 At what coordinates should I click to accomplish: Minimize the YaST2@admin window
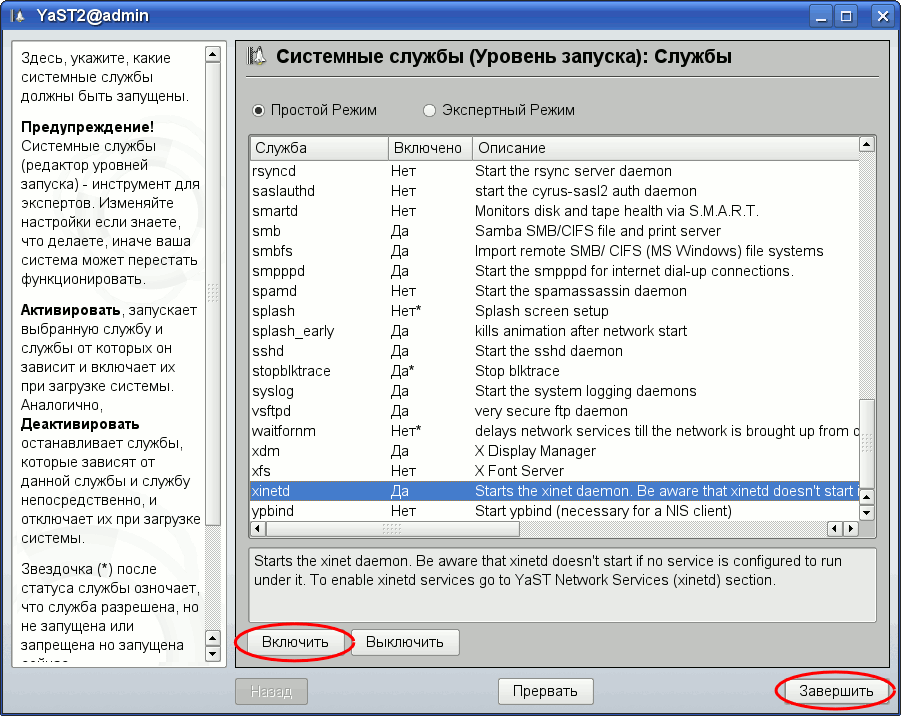pyautogui.click(x=821, y=16)
